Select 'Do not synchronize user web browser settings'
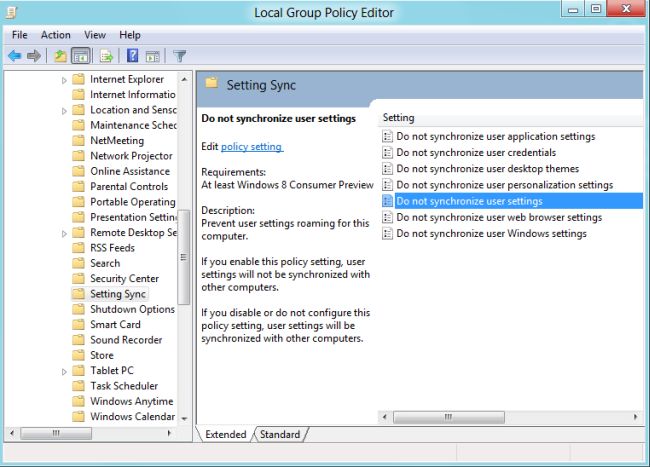 (499, 217)
